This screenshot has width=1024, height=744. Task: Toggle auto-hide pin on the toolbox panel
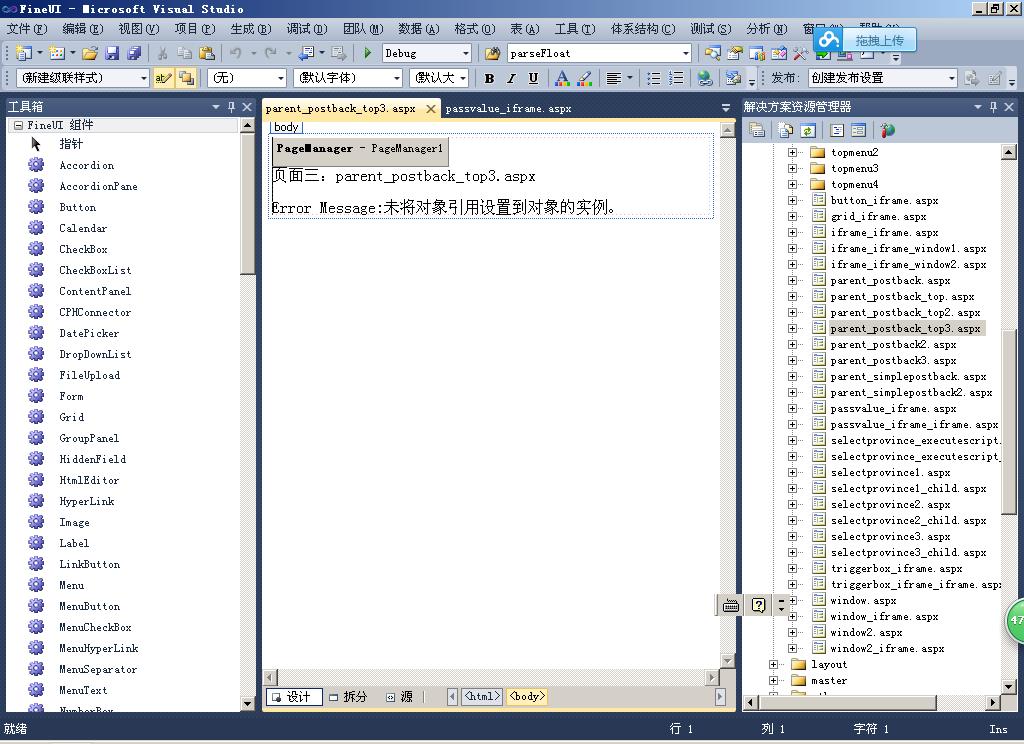[232, 107]
